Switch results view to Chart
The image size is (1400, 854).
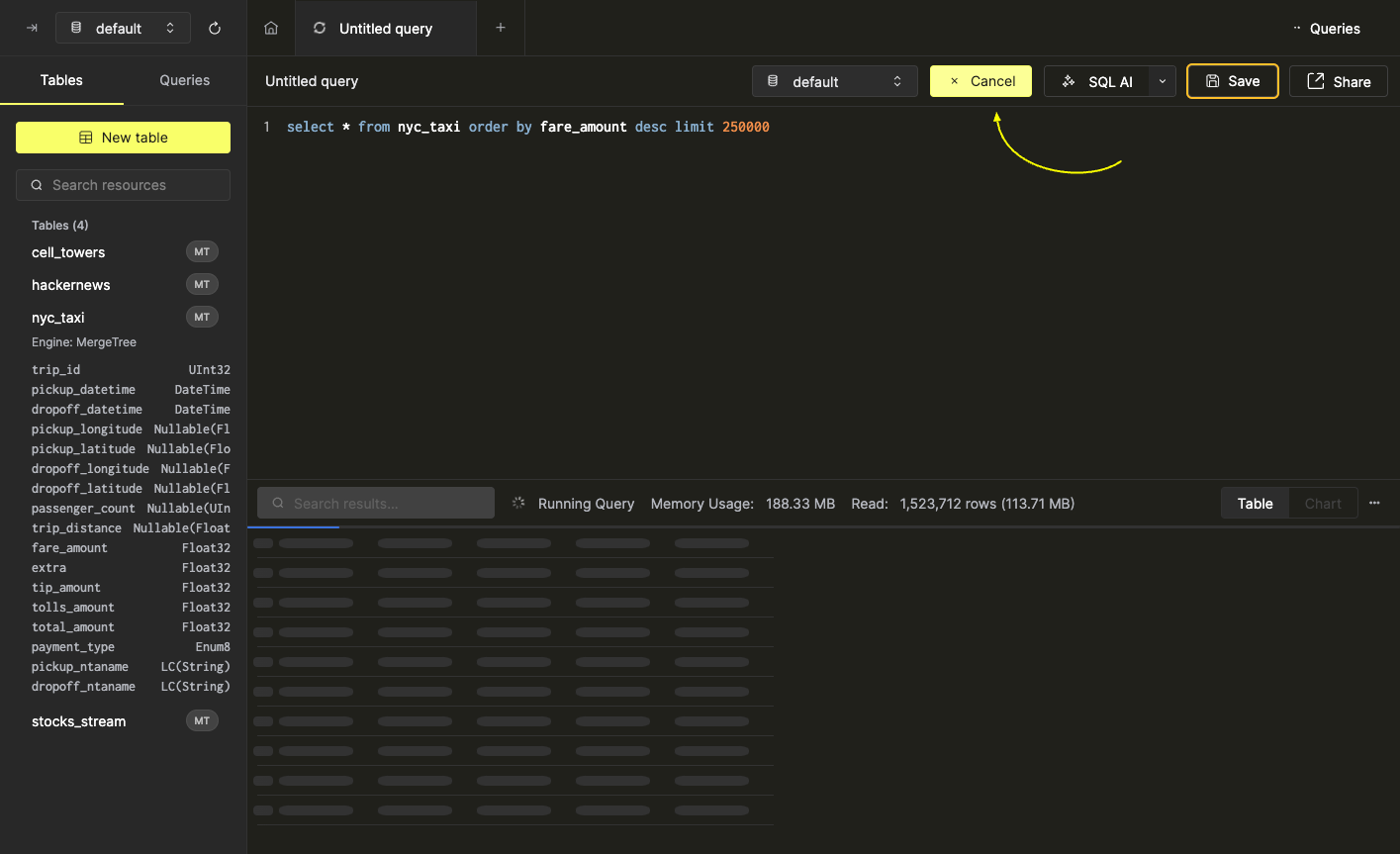(1323, 504)
